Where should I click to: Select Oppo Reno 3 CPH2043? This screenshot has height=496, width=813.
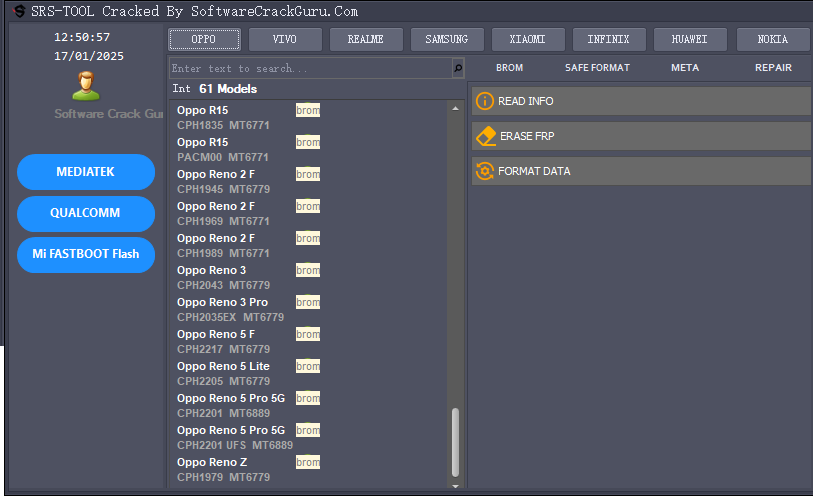(310, 278)
